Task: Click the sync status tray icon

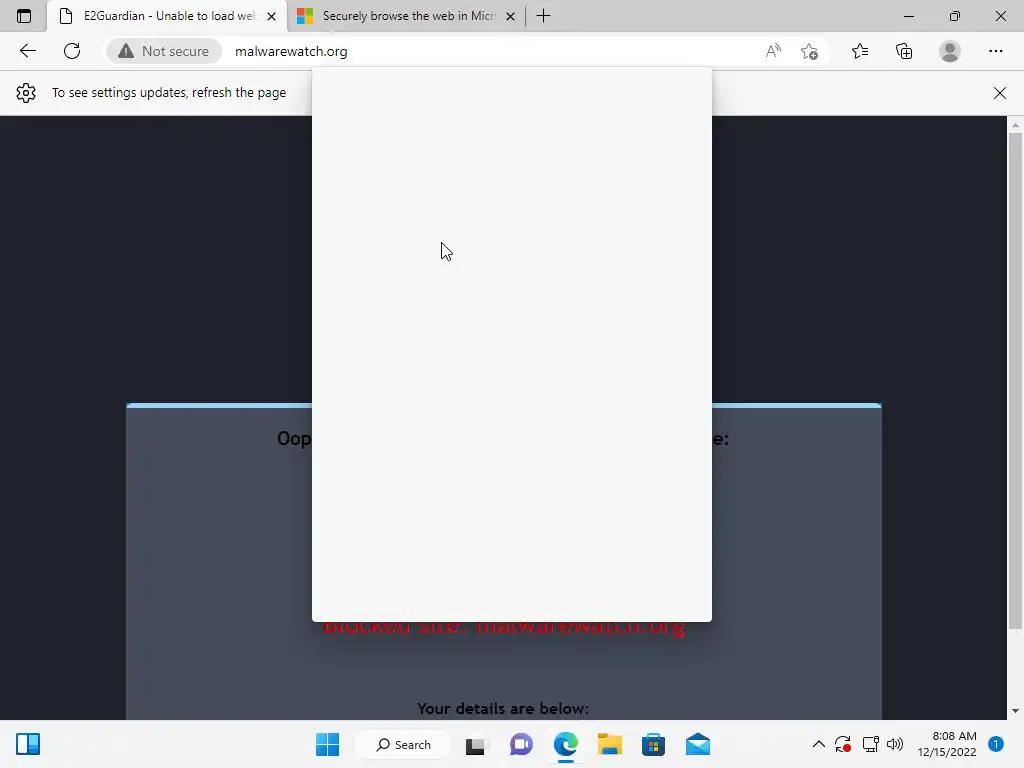Action: 842,744
